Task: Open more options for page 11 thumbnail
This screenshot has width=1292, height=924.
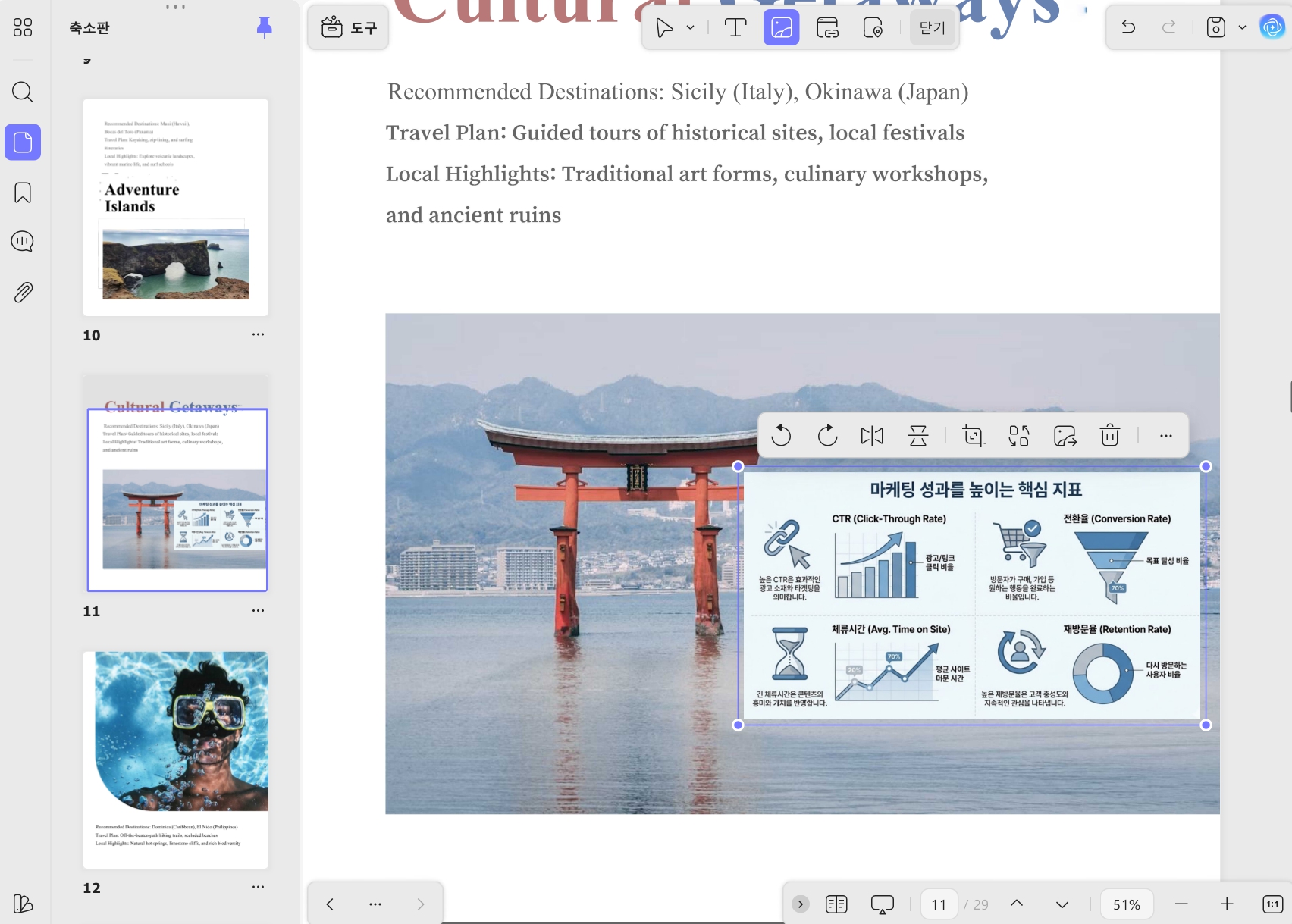Action: click(x=258, y=610)
